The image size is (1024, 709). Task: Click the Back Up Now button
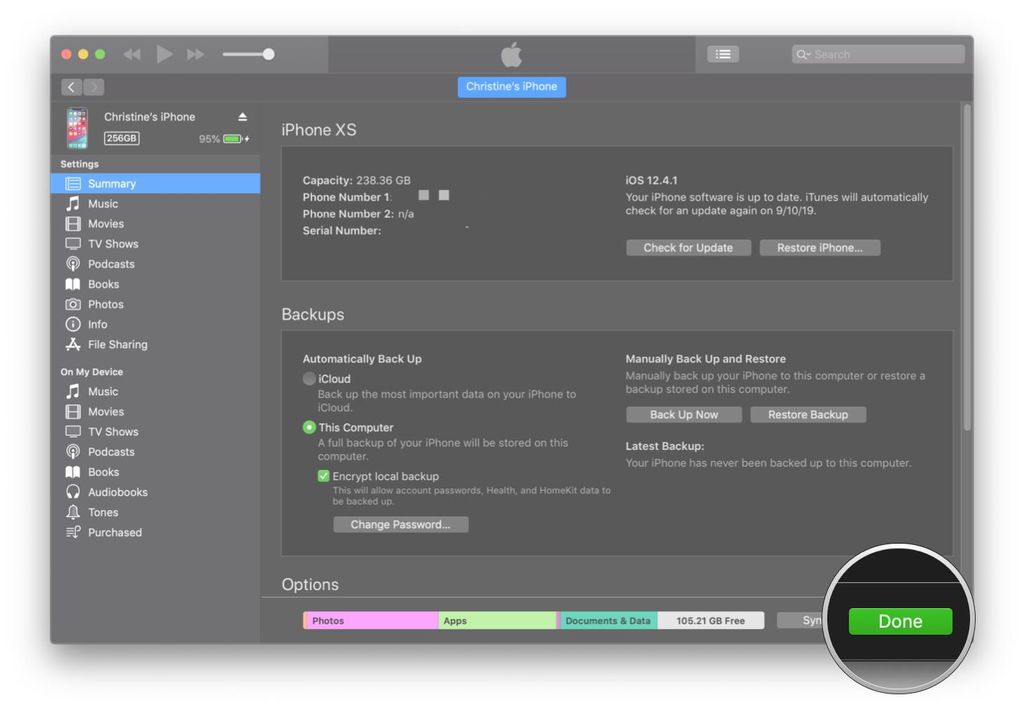[683, 414]
